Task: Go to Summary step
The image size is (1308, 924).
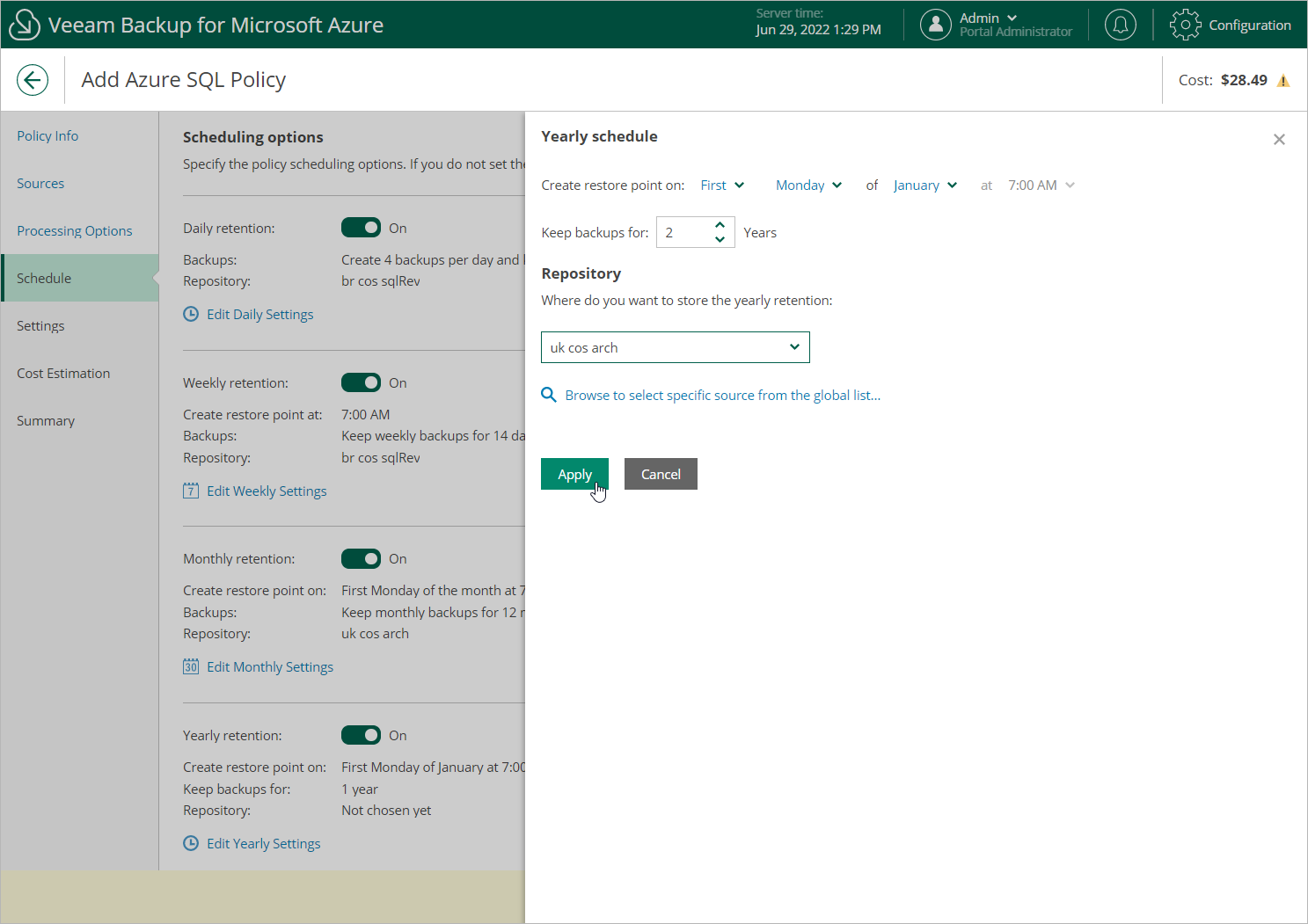Action: coord(46,420)
